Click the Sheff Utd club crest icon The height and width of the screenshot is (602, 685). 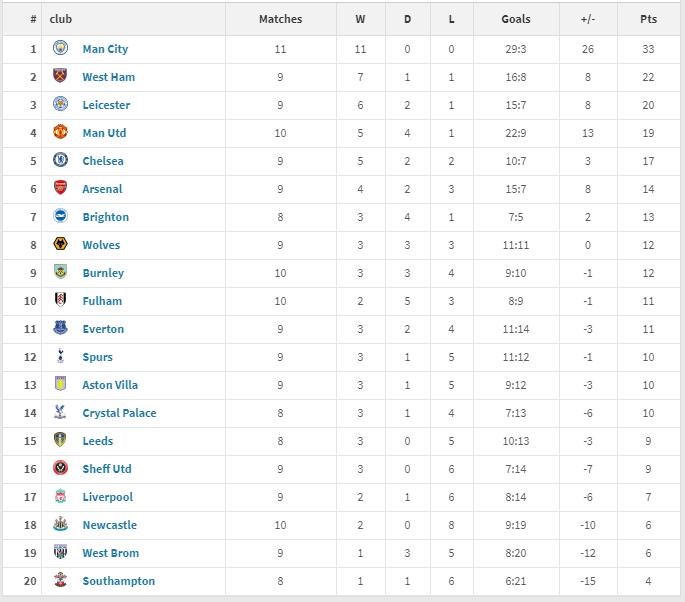tap(60, 468)
